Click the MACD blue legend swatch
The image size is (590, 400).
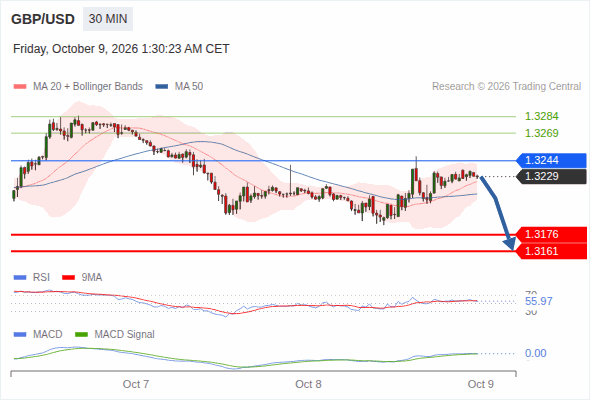tap(20, 335)
